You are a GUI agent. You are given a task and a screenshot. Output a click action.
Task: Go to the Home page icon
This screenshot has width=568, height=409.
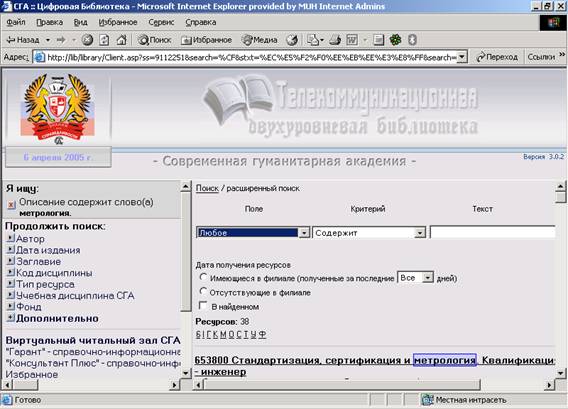(x=121, y=40)
